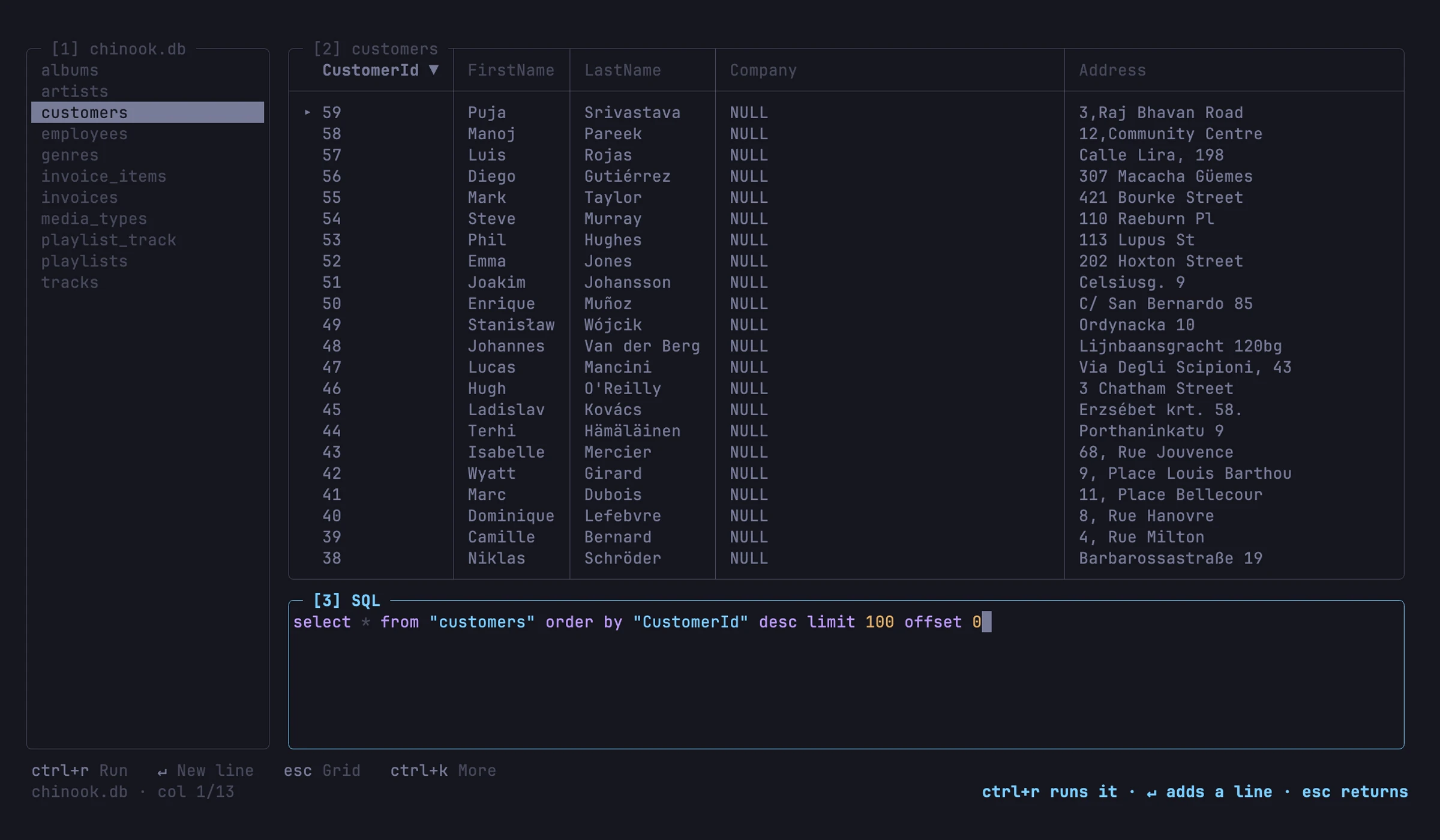This screenshot has width=1440, height=840.
Task: Select the artists table
Action: pyautogui.click(x=74, y=91)
